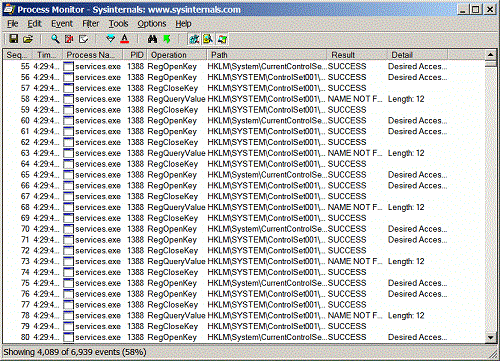Open the Options menu
This screenshot has height=361, width=500.
152,24
